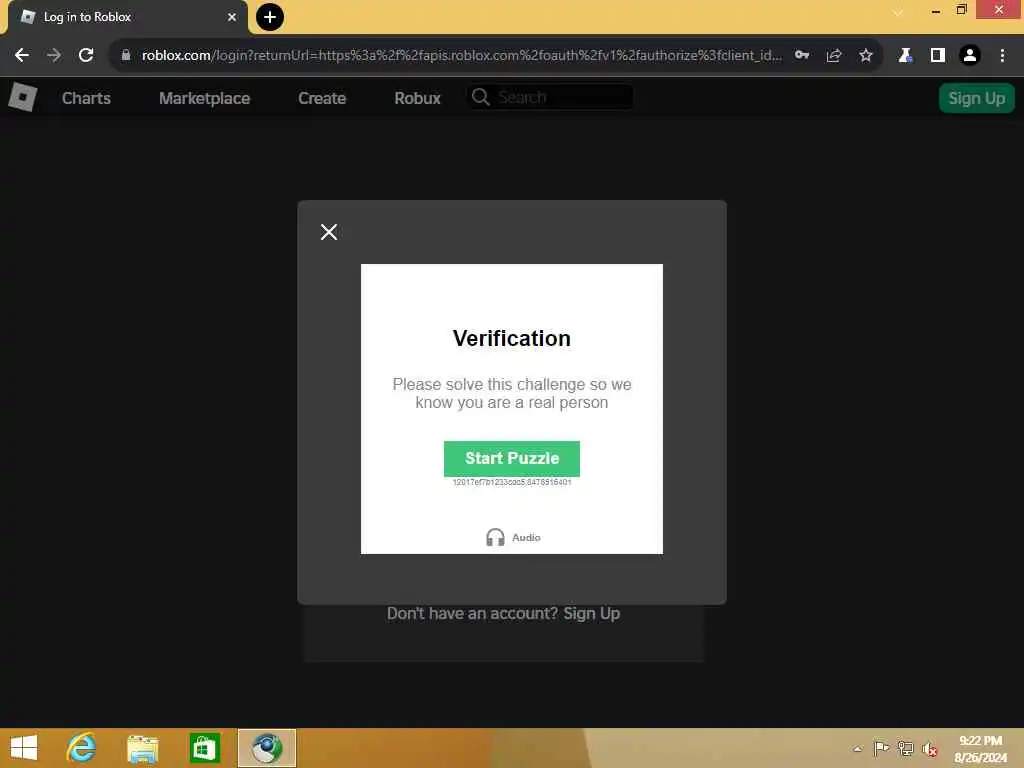Launch Internet Explorer from the taskbar

(x=82, y=748)
